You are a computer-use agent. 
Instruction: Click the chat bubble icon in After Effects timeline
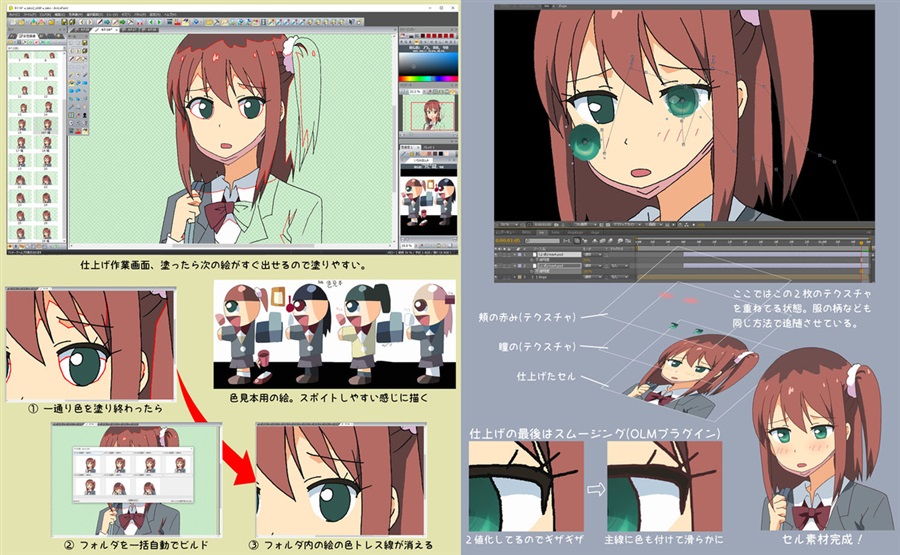pos(620,240)
